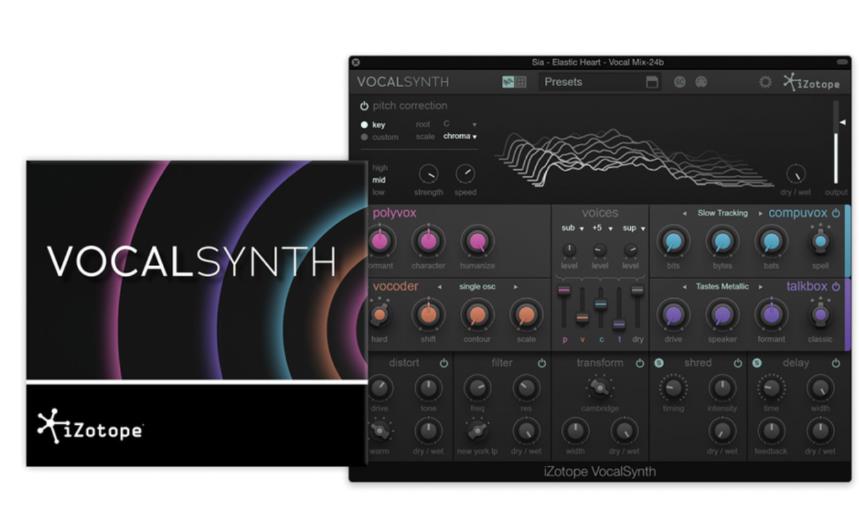Click the shred intensity knob
This screenshot has height=527, width=859.
tap(722, 388)
